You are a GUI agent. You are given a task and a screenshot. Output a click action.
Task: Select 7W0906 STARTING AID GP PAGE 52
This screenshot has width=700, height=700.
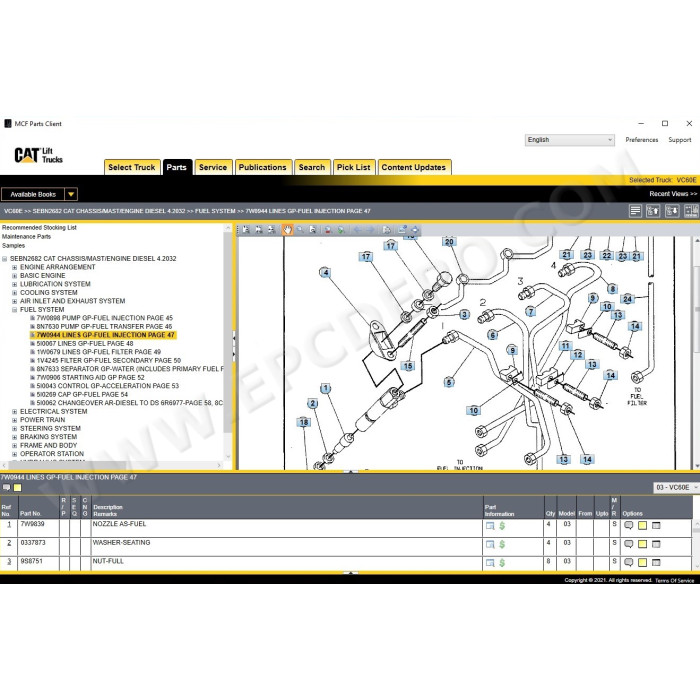tap(90, 377)
